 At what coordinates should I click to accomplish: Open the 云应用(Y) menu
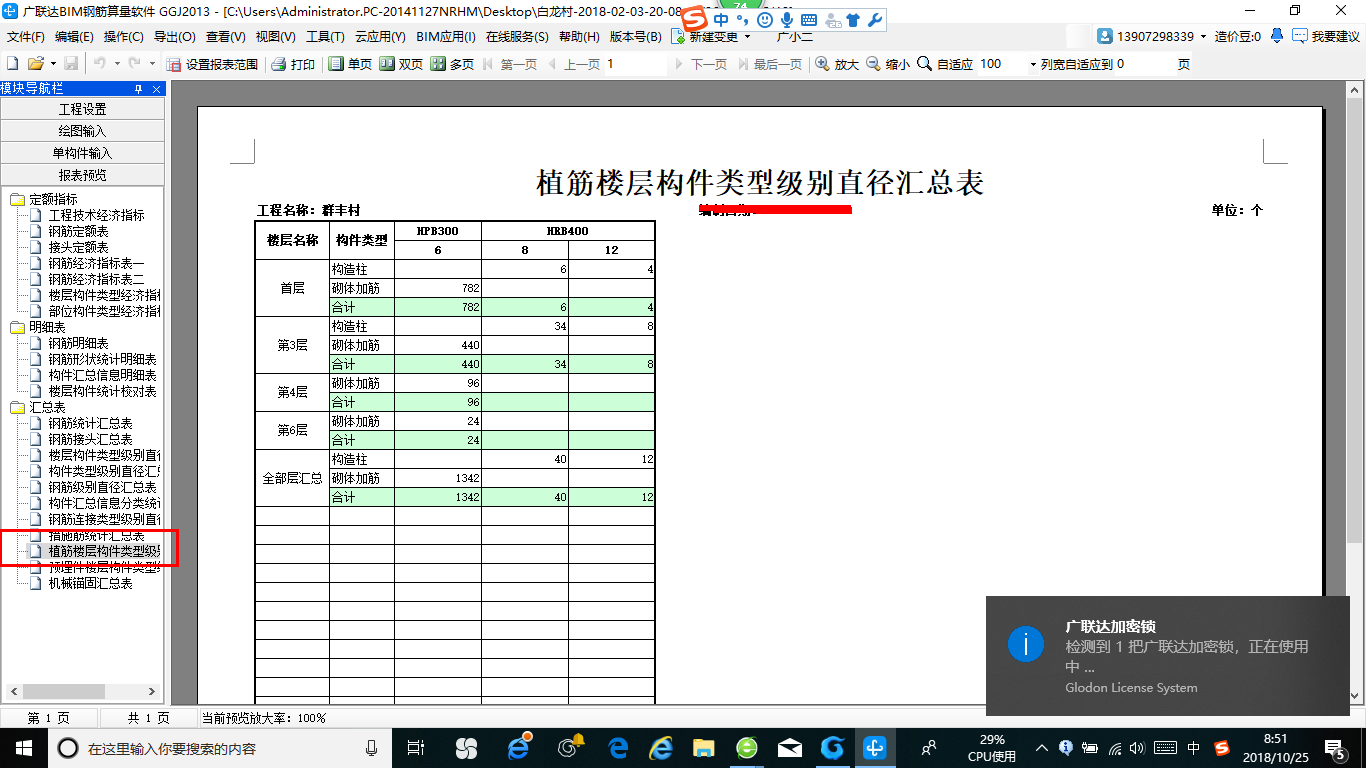380,36
